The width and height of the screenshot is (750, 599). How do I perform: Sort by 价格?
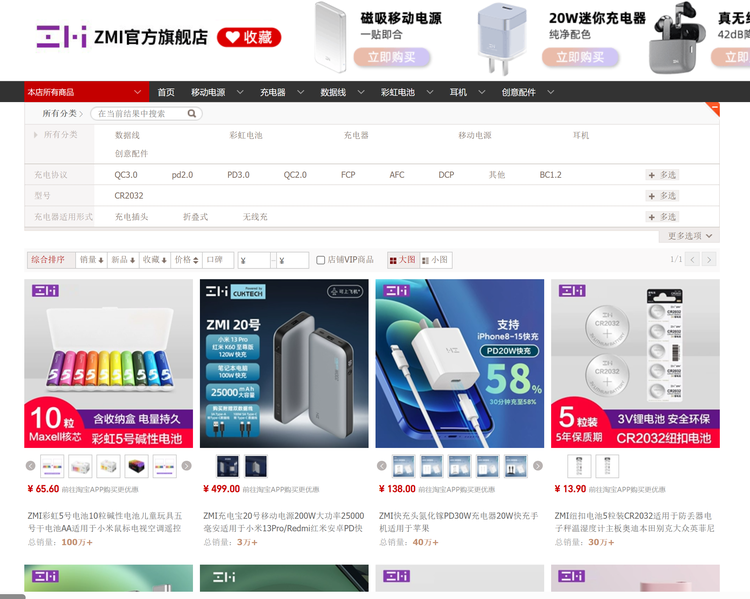(187, 260)
